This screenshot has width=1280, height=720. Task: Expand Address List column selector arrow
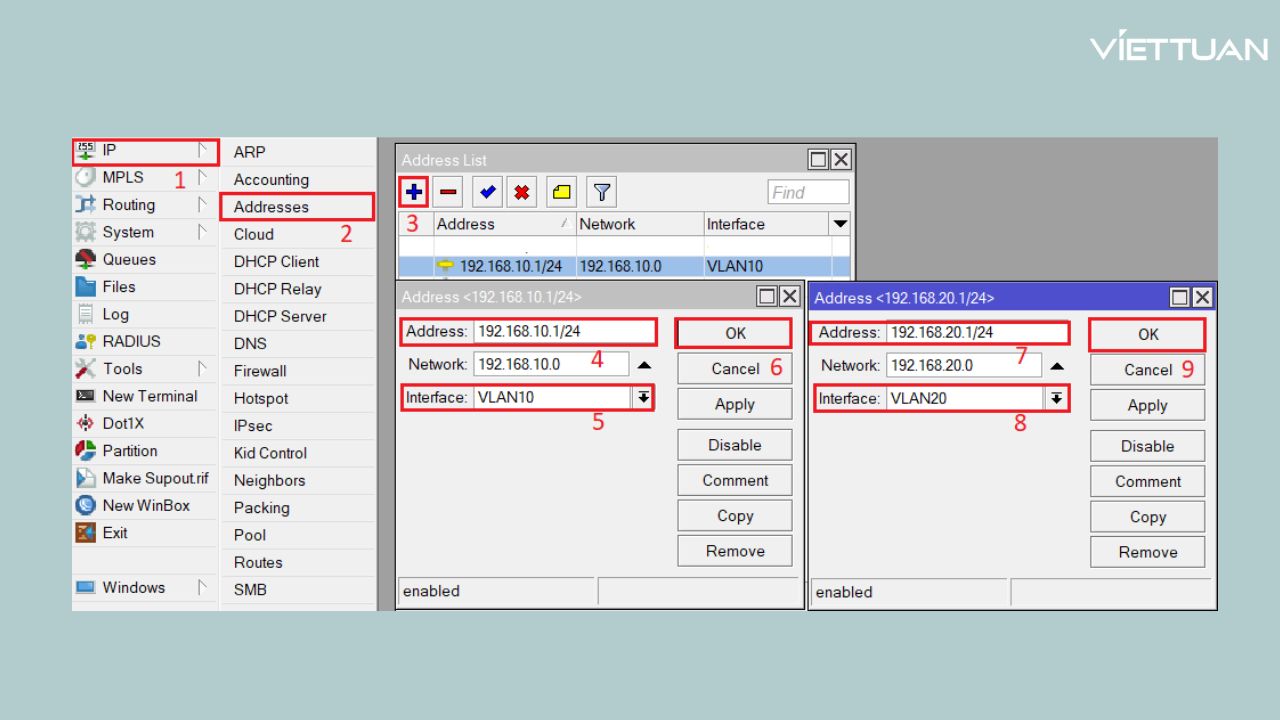tap(840, 224)
